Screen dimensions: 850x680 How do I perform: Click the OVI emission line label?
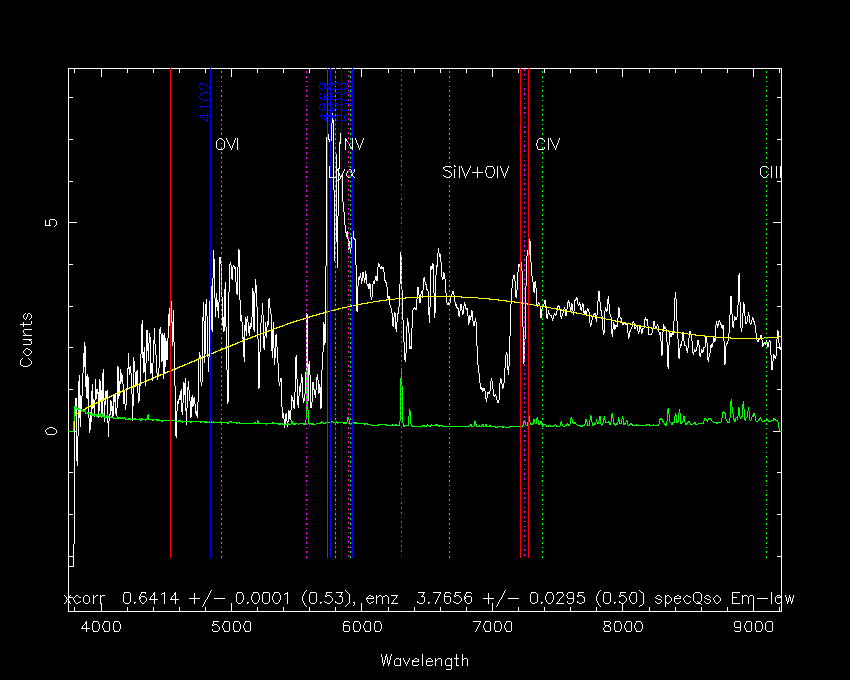point(227,145)
